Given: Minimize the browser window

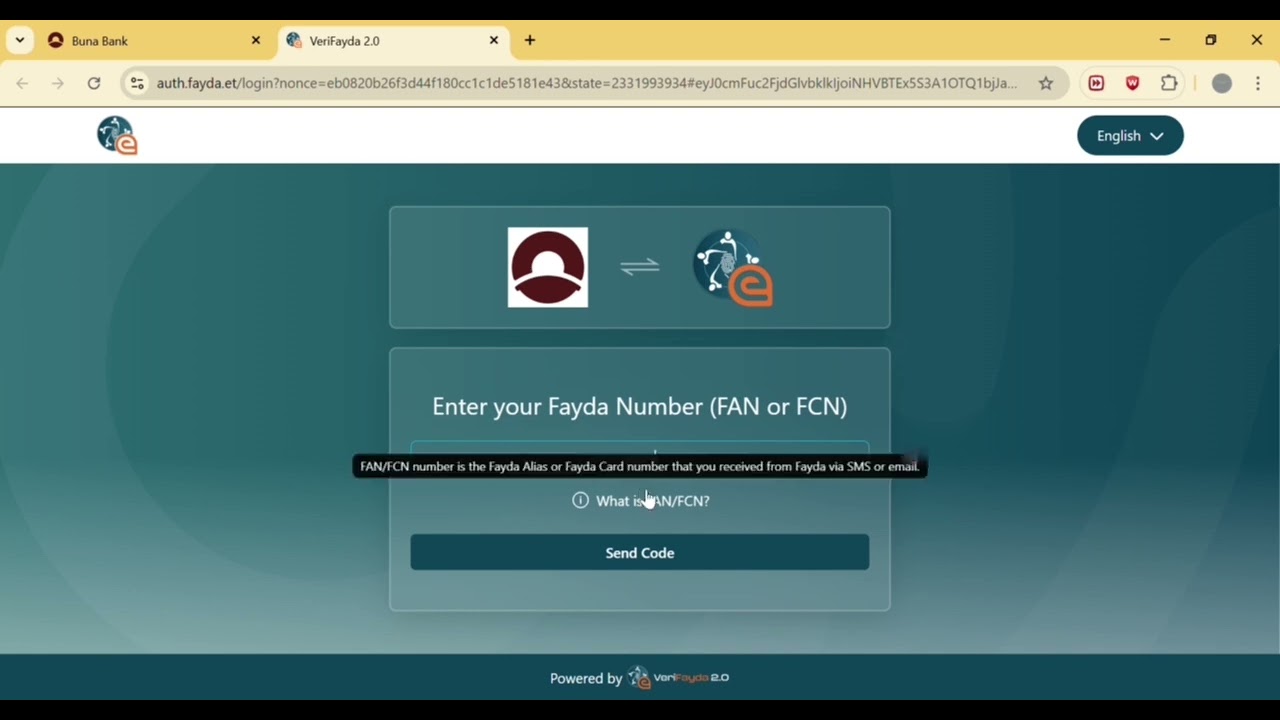Looking at the screenshot, I should [x=1165, y=41].
